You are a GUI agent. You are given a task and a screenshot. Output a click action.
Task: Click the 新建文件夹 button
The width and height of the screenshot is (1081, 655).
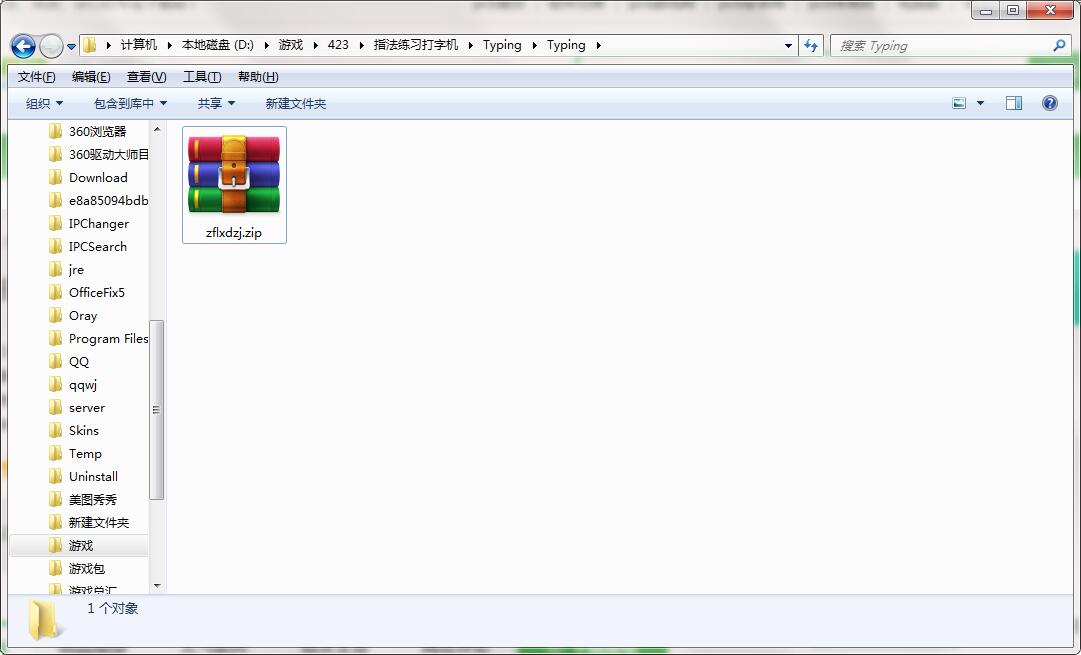295,103
